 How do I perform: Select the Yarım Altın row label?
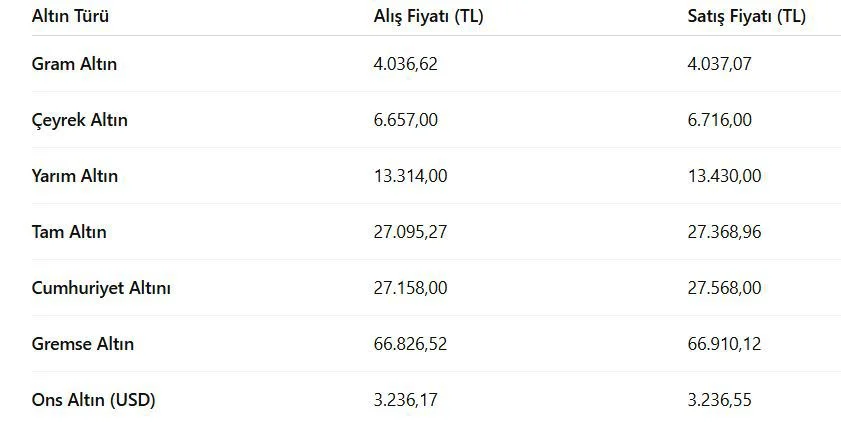coord(75,176)
